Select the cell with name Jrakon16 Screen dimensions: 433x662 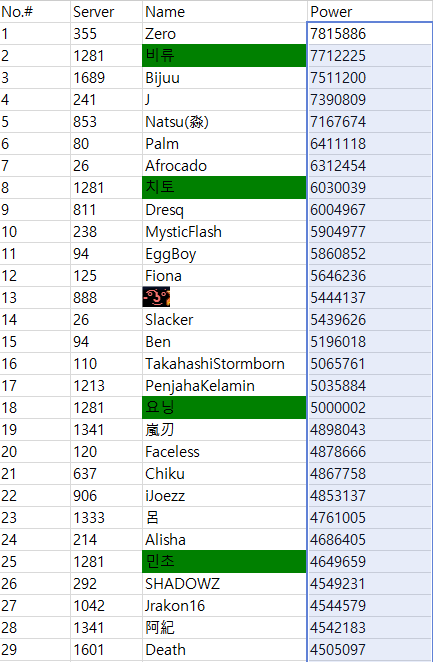(225, 605)
